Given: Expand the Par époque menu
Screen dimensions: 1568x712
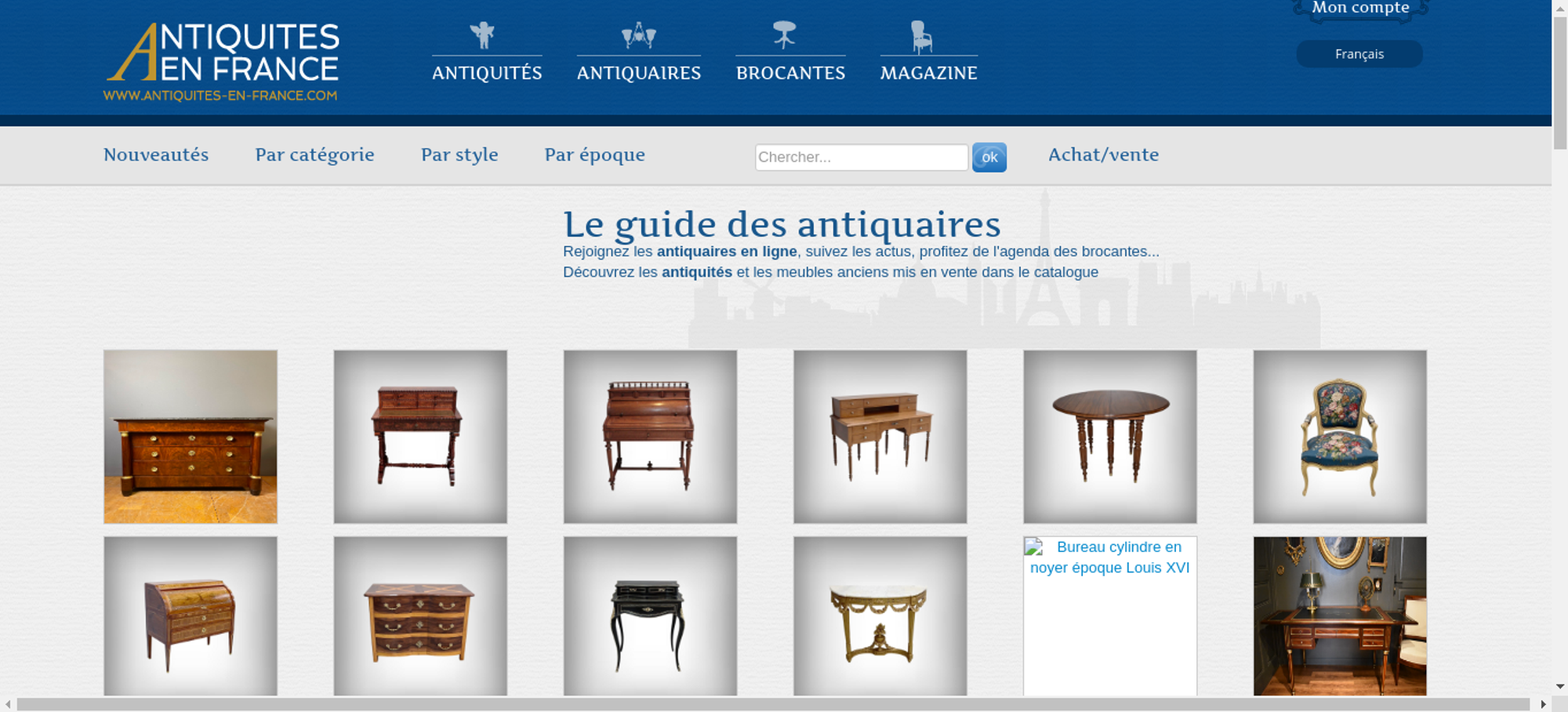Looking at the screenshot, I should [594, 154].
